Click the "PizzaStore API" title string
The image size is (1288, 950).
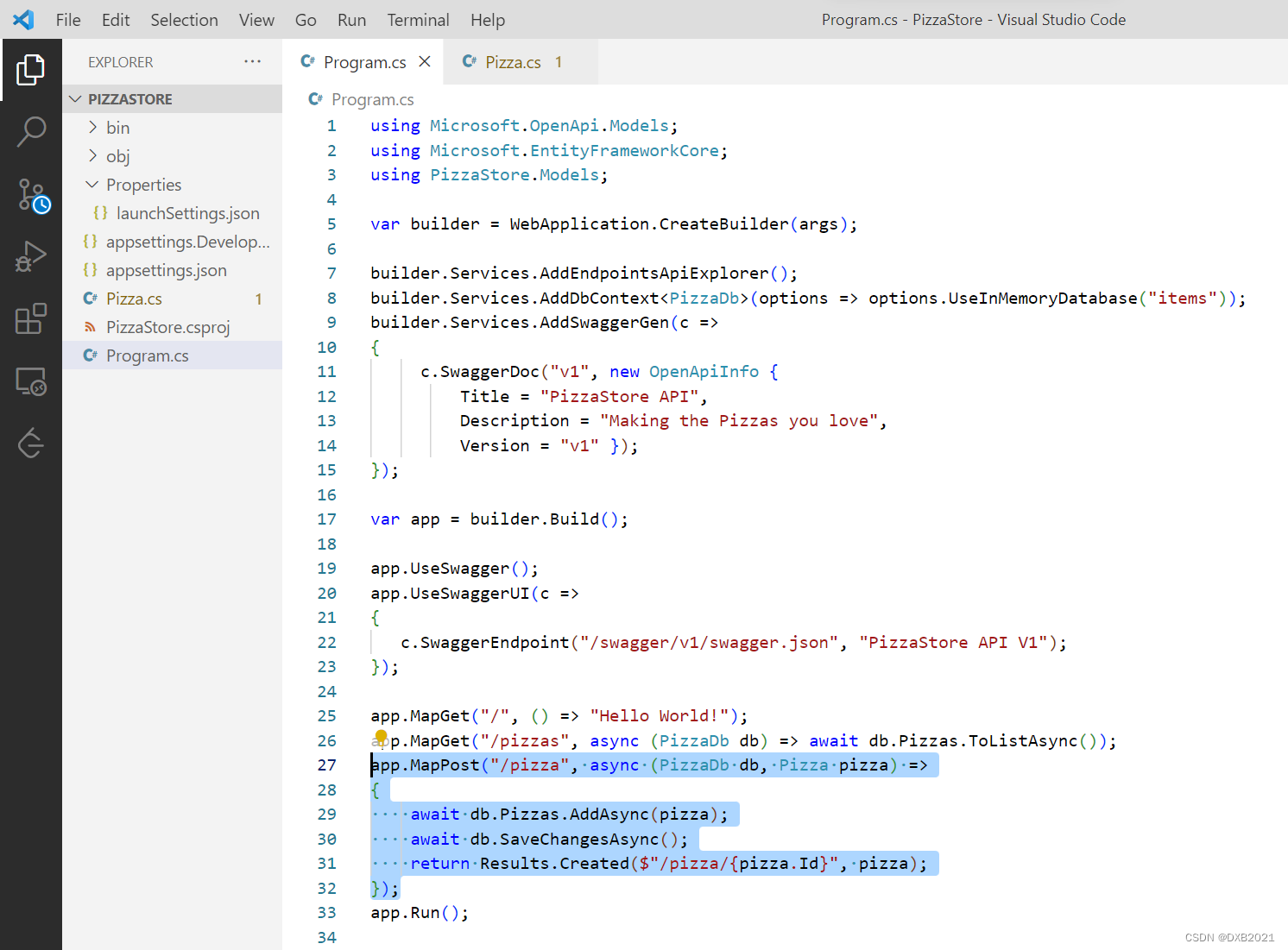tap(619, 397)
